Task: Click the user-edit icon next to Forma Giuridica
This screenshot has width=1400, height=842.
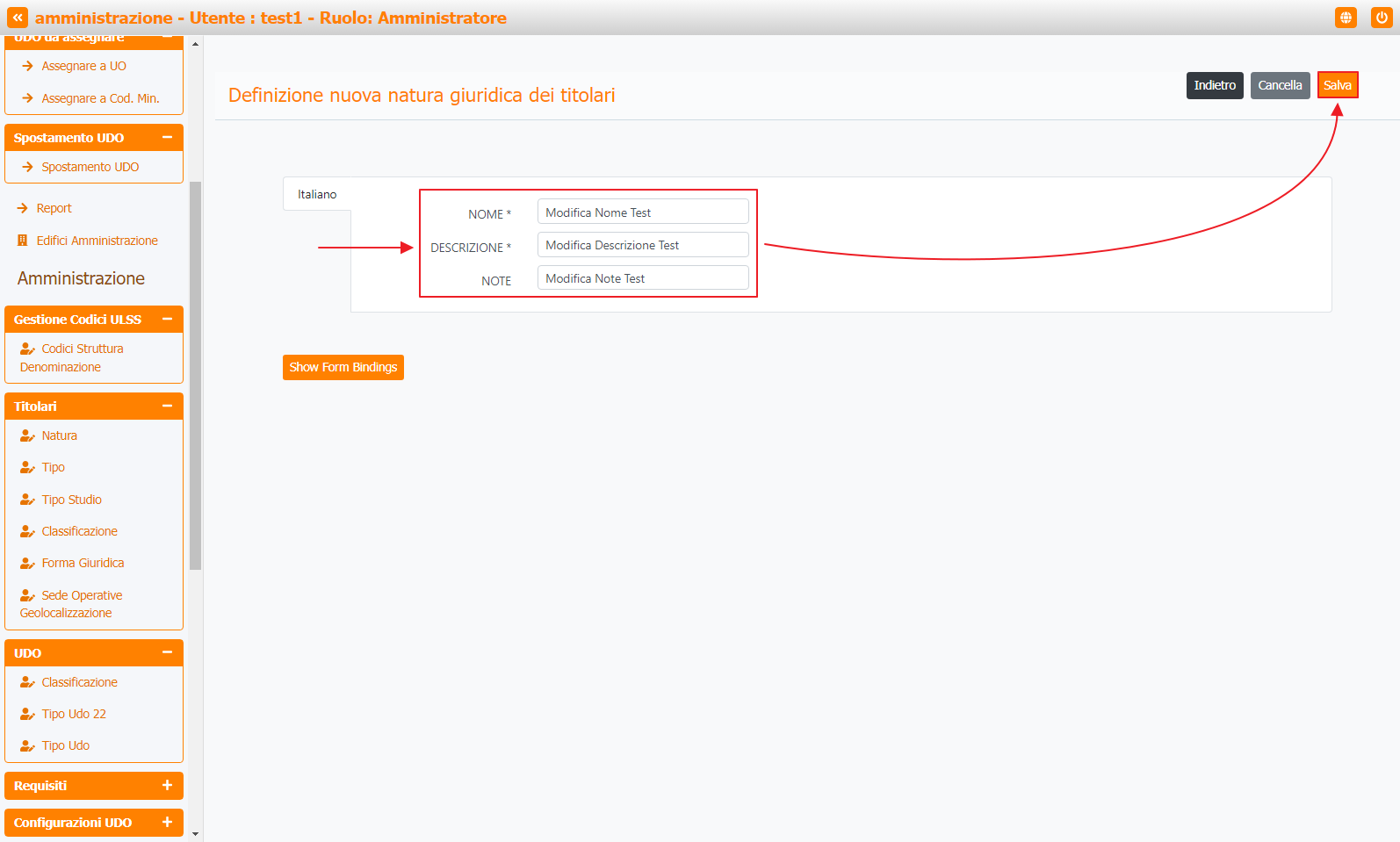Action: pos(27,563)
